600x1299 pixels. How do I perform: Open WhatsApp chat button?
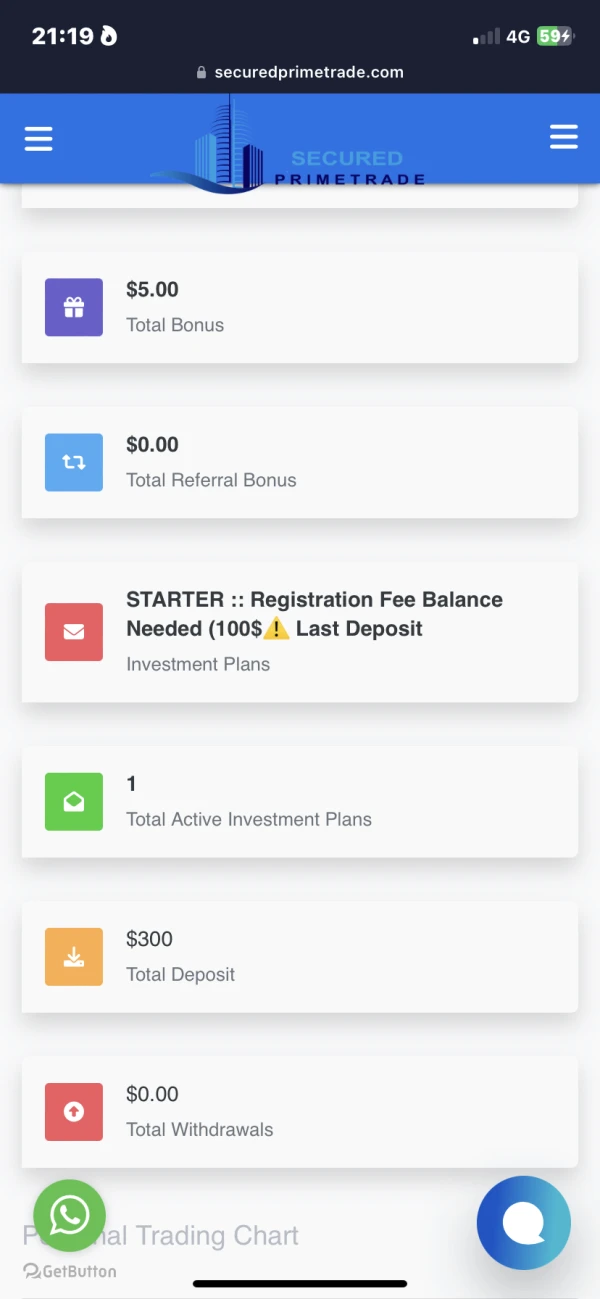(x=70, y=1216)
